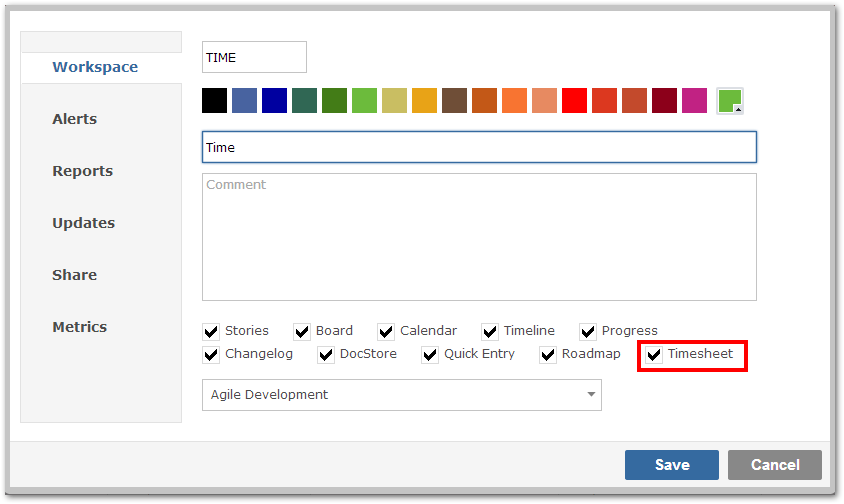844x504 pixels.
Task: Choose the orange color swatch
Action: [x=515, y=101]
